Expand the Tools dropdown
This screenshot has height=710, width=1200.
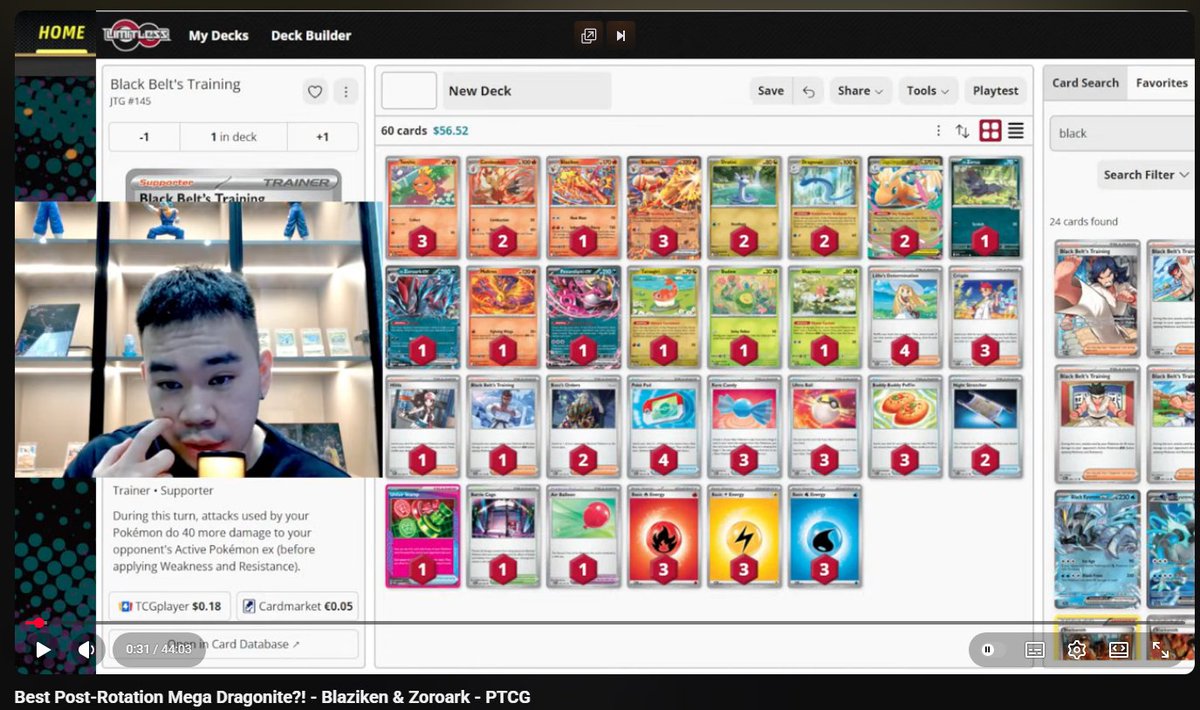coord(928,91)
